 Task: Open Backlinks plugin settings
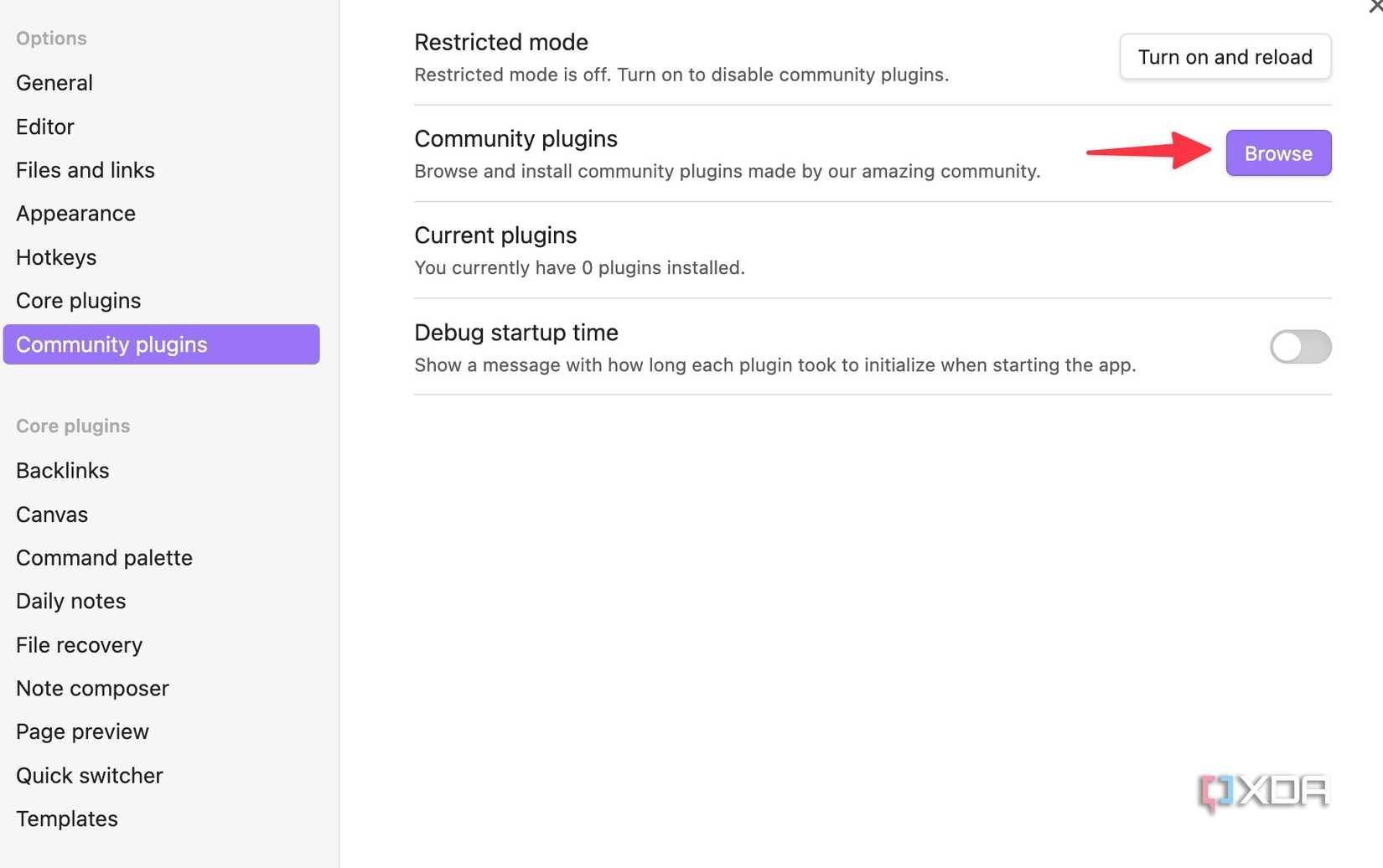coord(63,471)
